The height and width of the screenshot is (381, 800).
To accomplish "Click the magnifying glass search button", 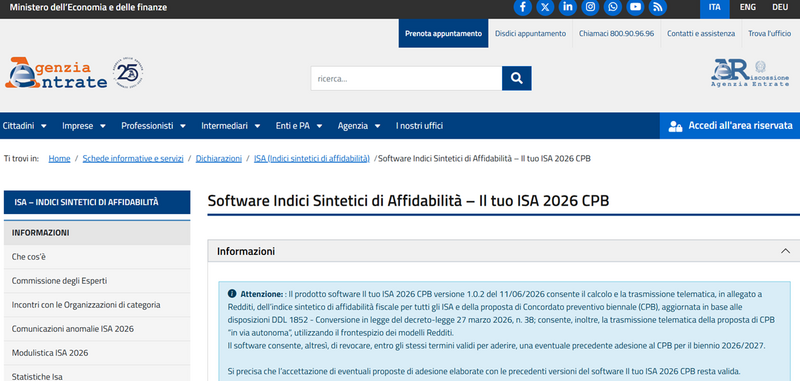I will point(516,79).
